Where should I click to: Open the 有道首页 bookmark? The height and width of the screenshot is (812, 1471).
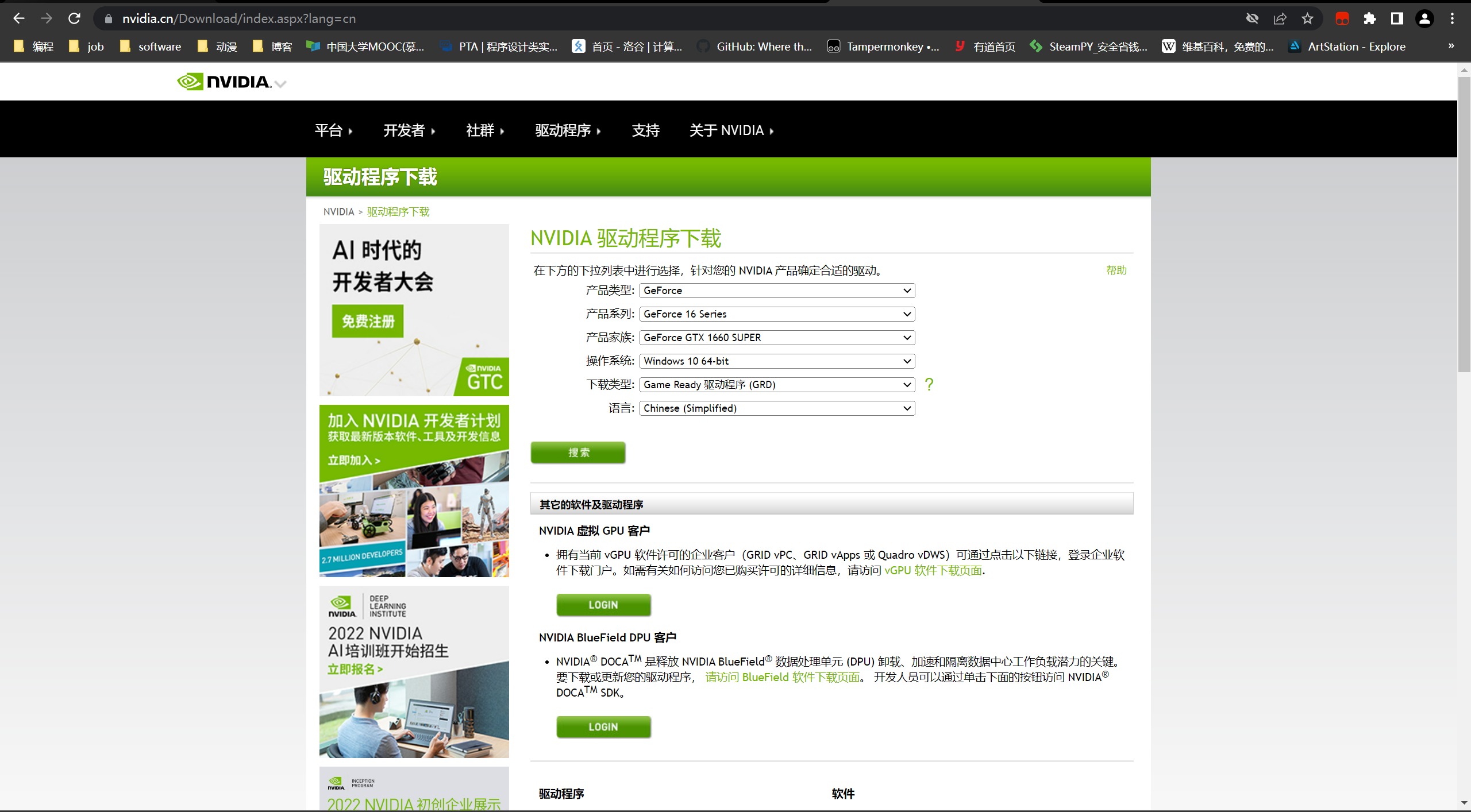[x=985, y=46]
